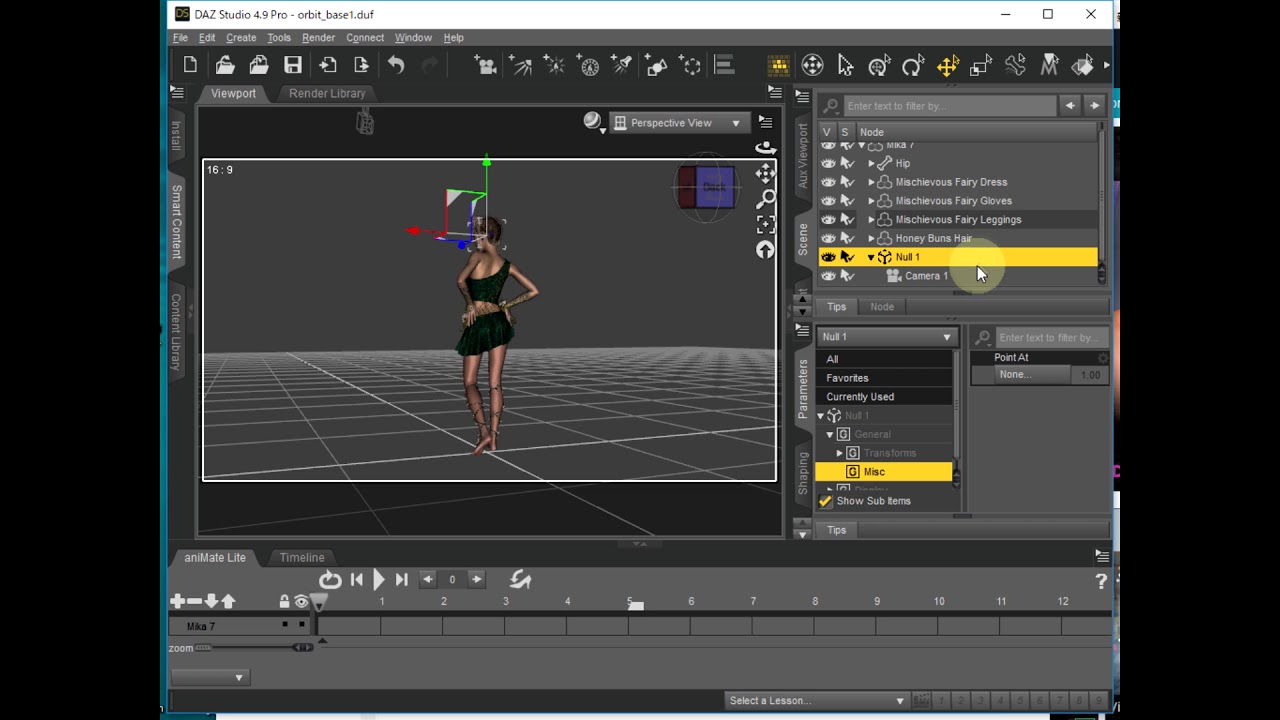Click the viewport reset camera icon

coord(766,250)
